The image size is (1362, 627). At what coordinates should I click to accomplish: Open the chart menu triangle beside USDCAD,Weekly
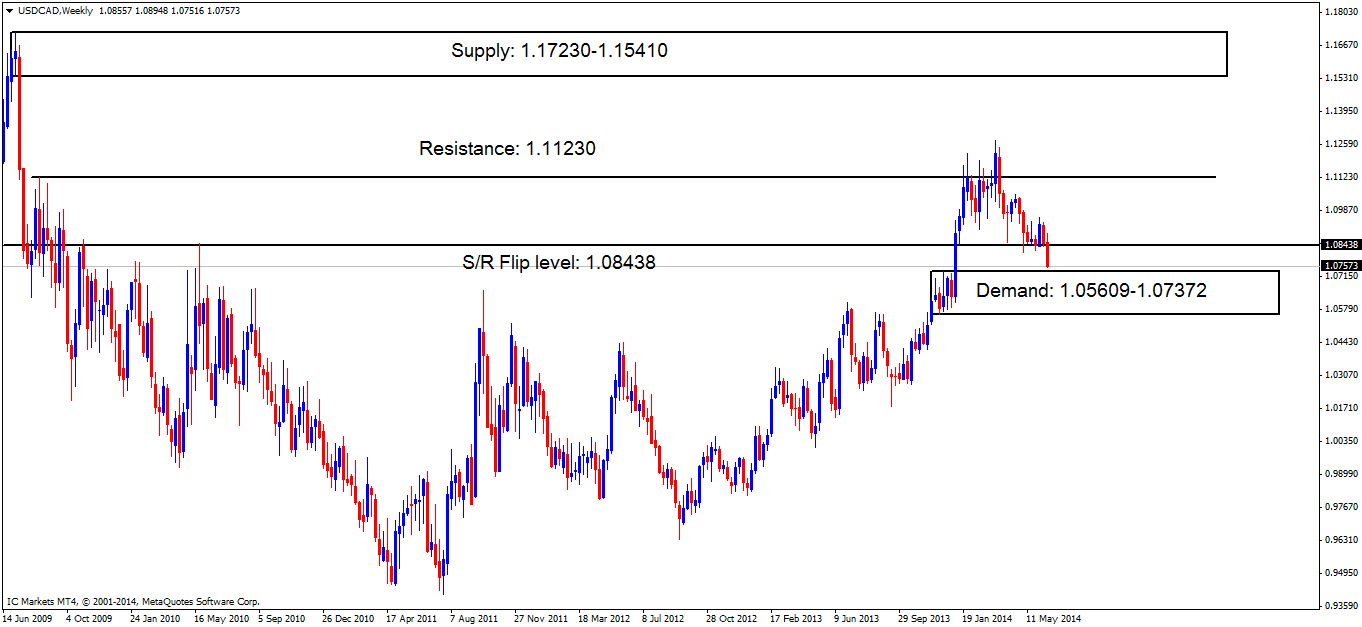point(8,10)
